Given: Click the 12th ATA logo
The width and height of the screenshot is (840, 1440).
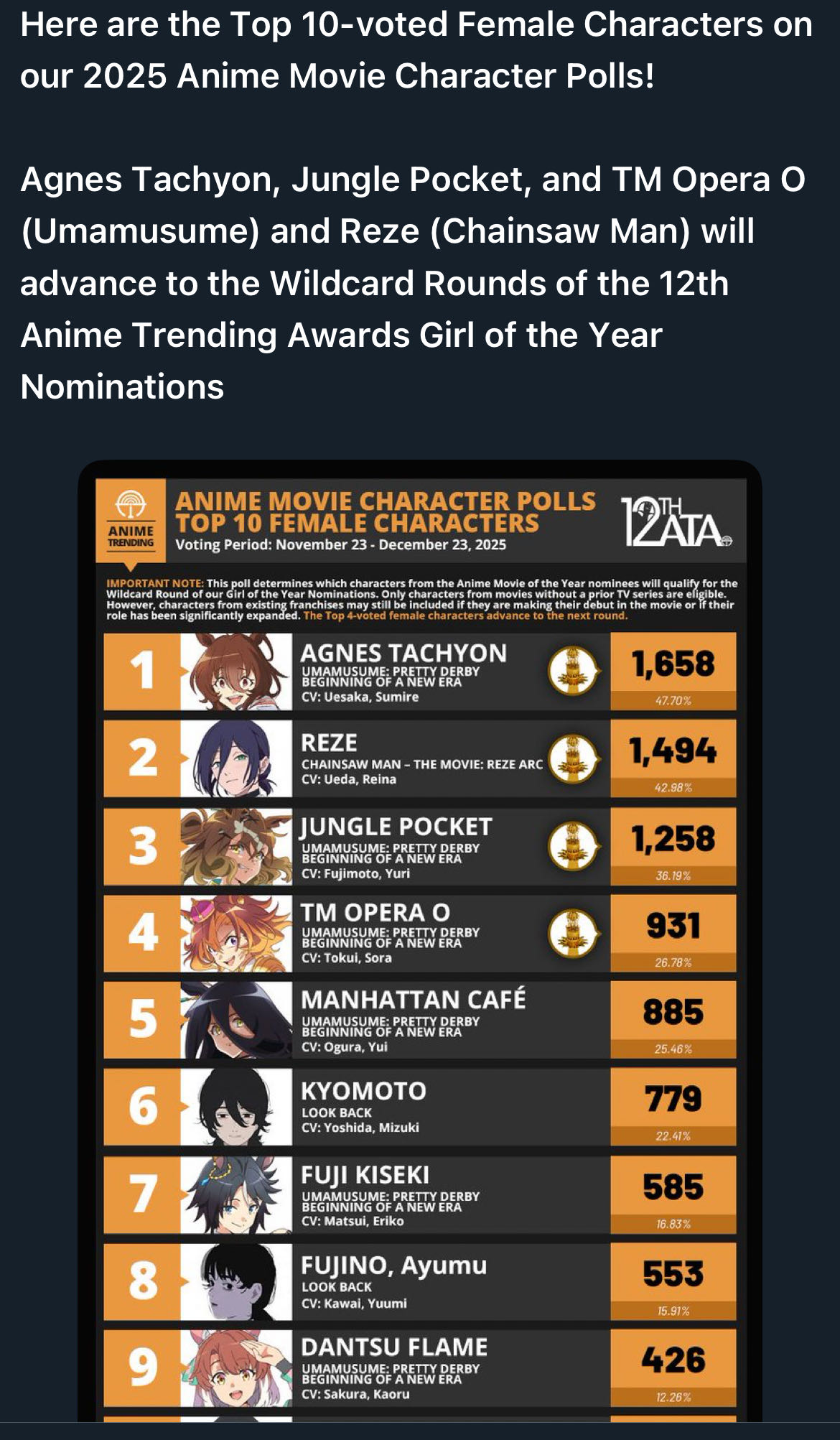Looking at the screenshot, I should click(676, 522).
